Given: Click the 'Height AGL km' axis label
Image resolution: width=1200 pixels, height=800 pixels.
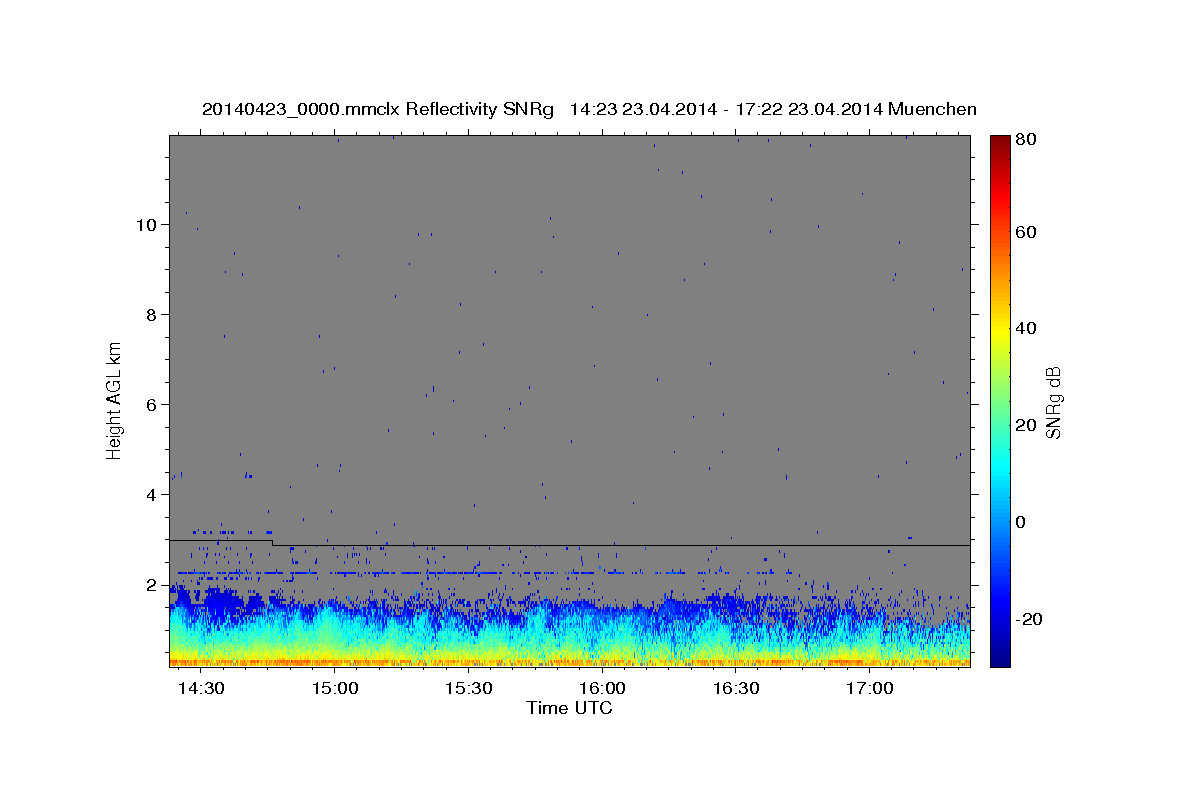Looking at the screenshot, I should tap(114, 400).
